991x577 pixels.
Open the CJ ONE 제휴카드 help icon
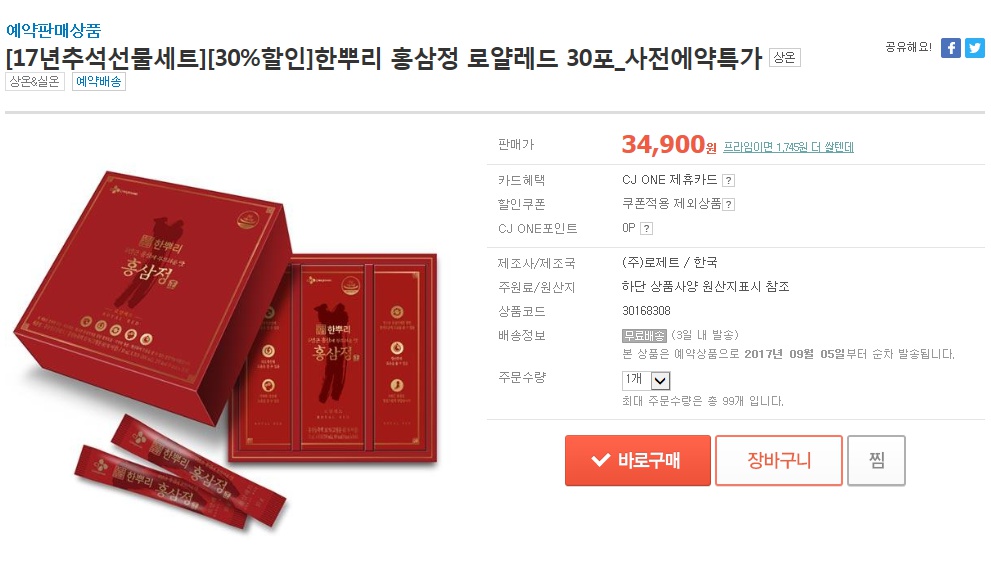(728, 181)
